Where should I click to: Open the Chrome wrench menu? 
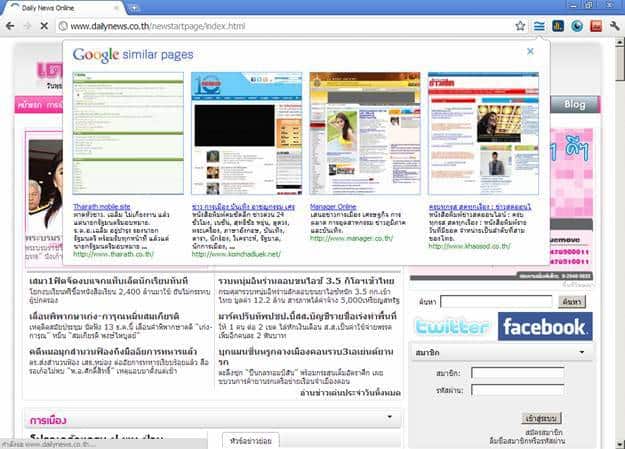point(612,25)
